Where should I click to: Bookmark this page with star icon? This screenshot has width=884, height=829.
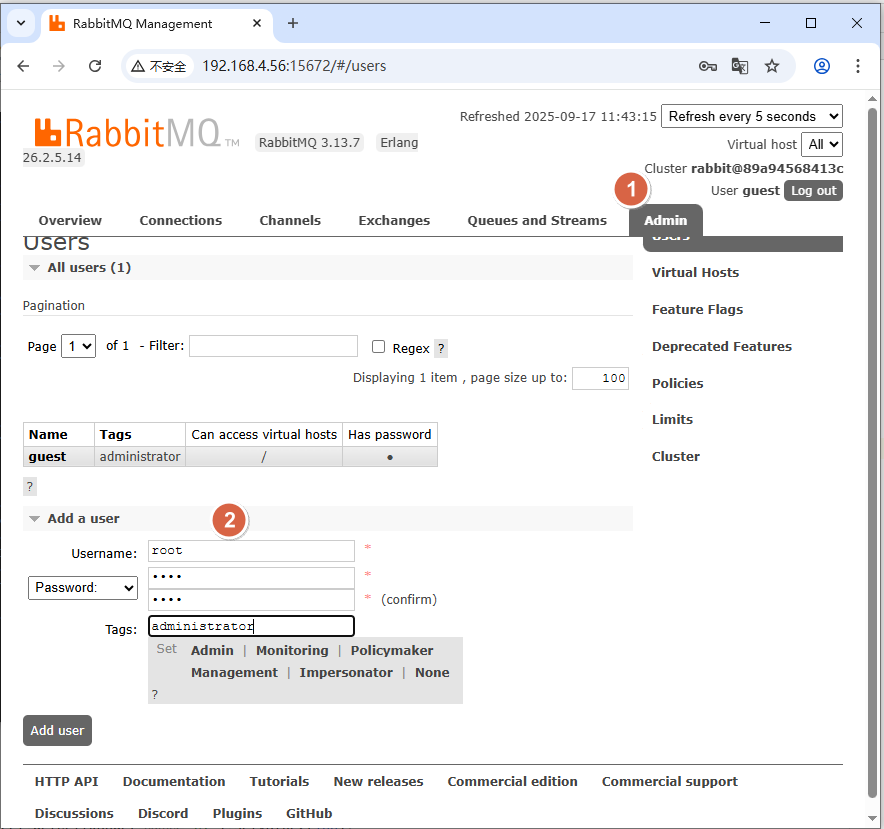tap(771, 66)
